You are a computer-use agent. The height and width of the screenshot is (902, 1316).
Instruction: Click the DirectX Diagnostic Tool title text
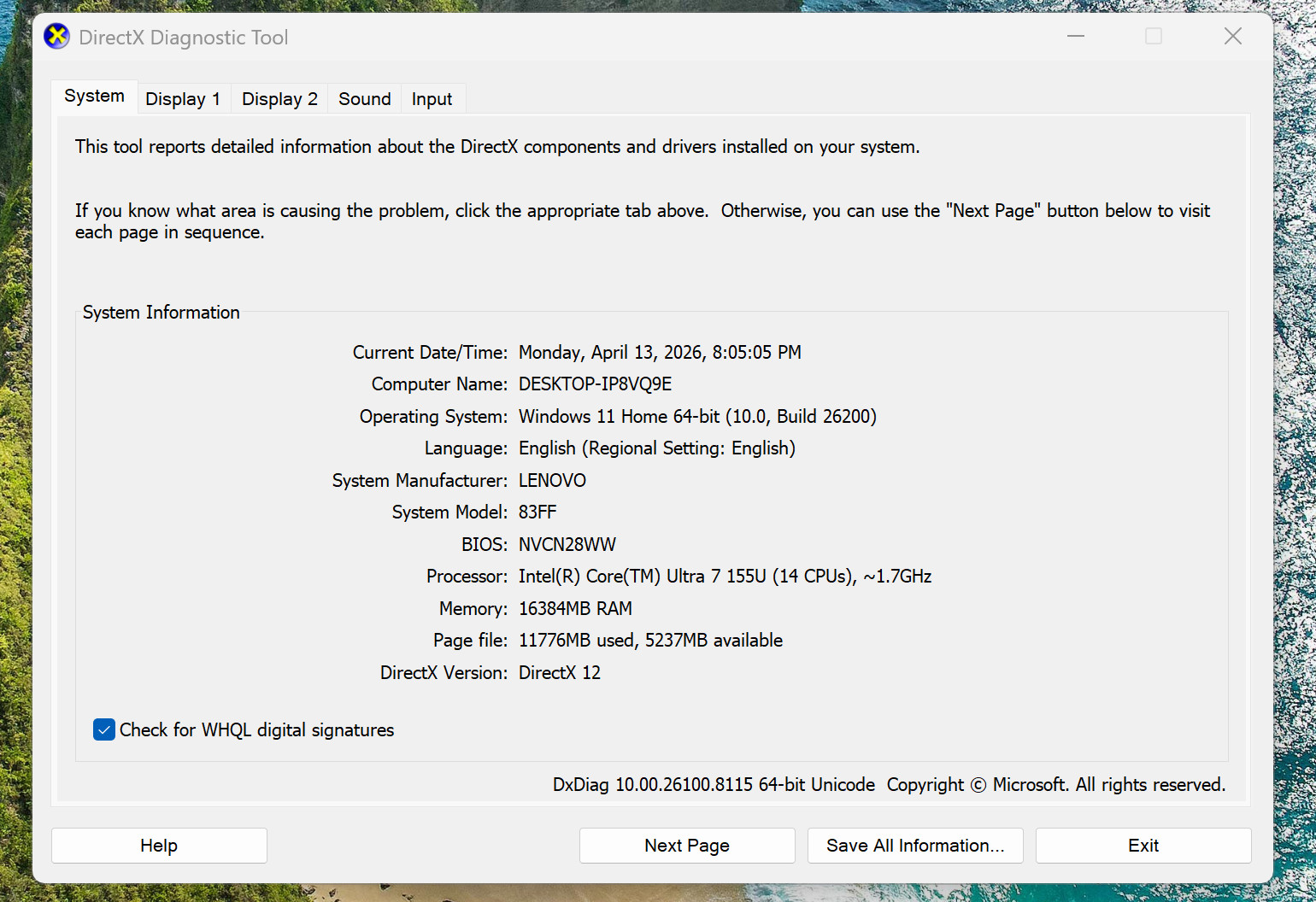(x=184, y=38)
